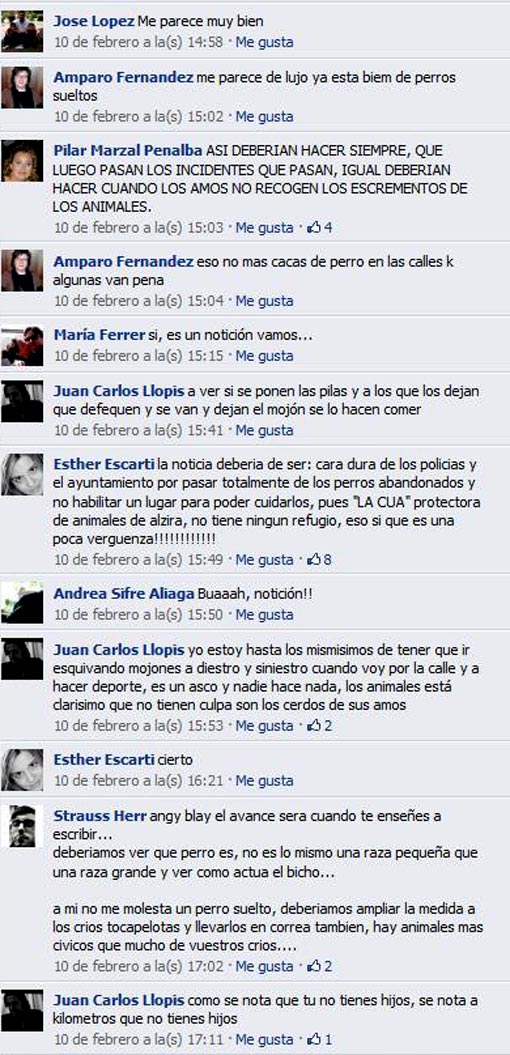510x1055 pixels.
Task: Click Me gusta on Esther Escarti's 'cierto' comment
Action: [264, 780]
